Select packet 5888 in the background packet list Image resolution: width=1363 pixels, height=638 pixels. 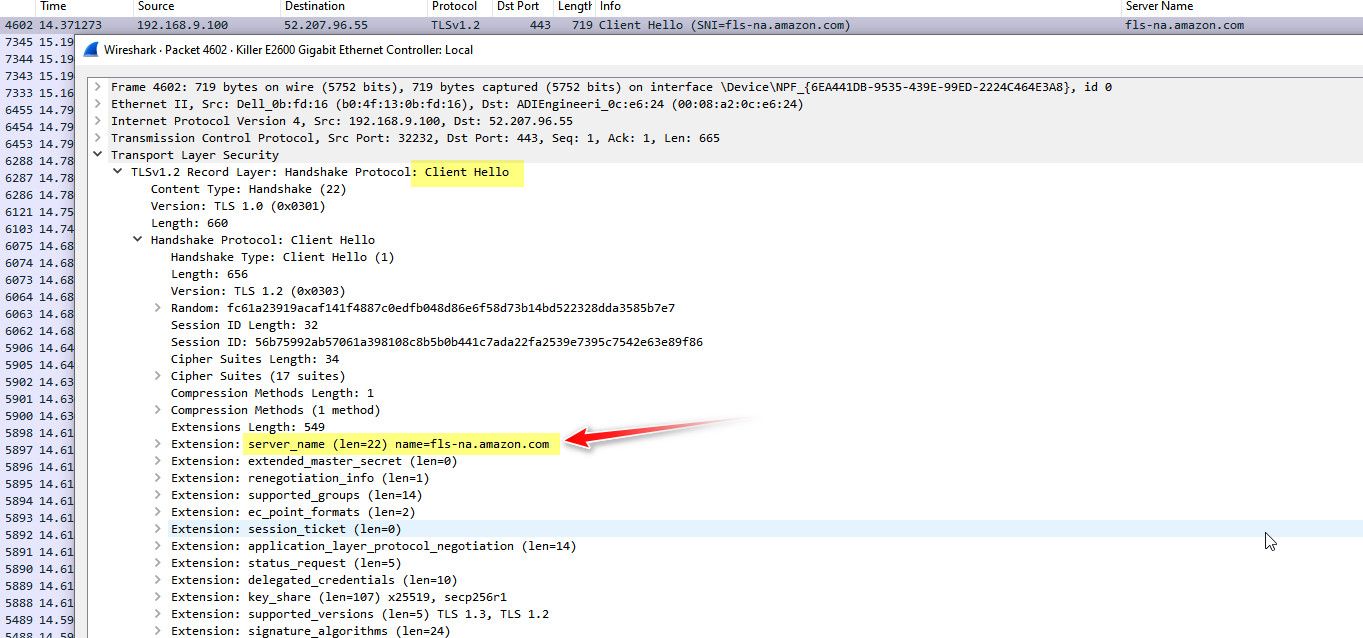(x=38, y=603)
